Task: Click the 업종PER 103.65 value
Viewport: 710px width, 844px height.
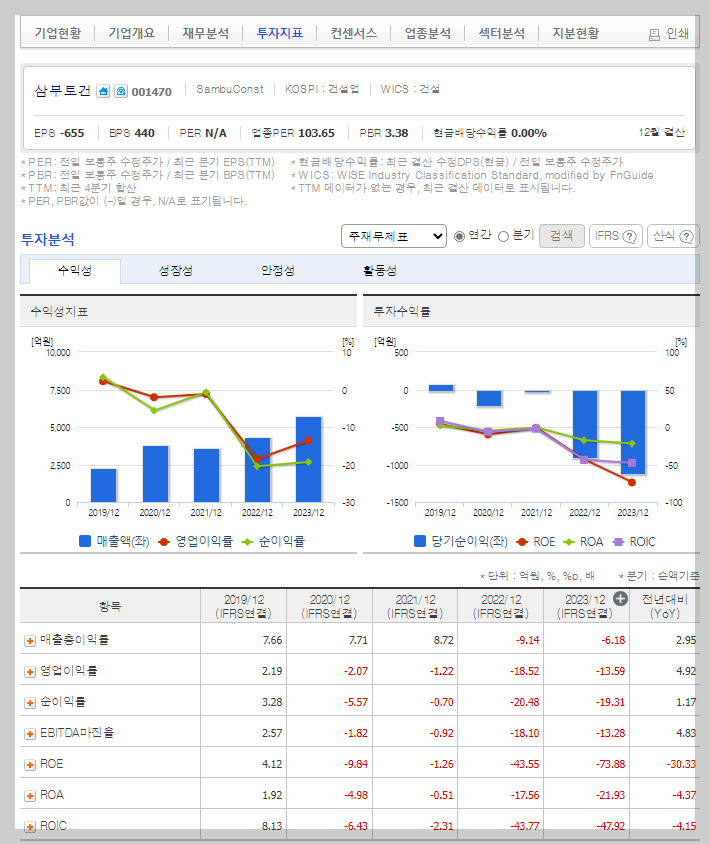Action: coord(316,133)
